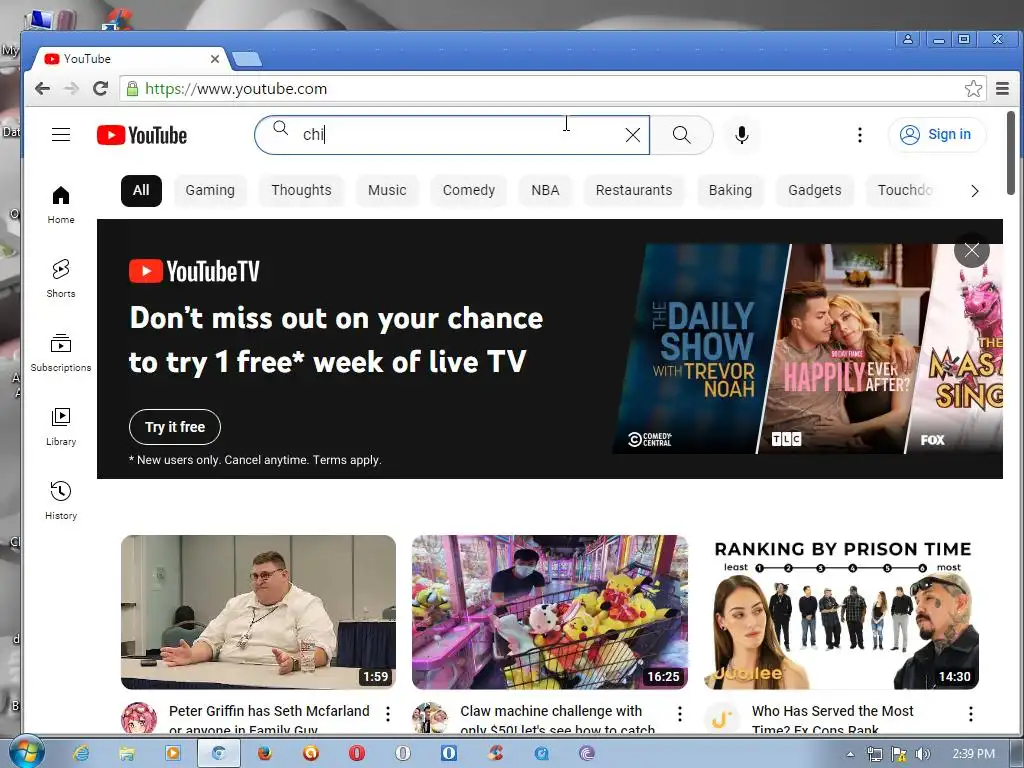Launch Firefox from taskbar
1024x768 pixels.
coord(264,753)
